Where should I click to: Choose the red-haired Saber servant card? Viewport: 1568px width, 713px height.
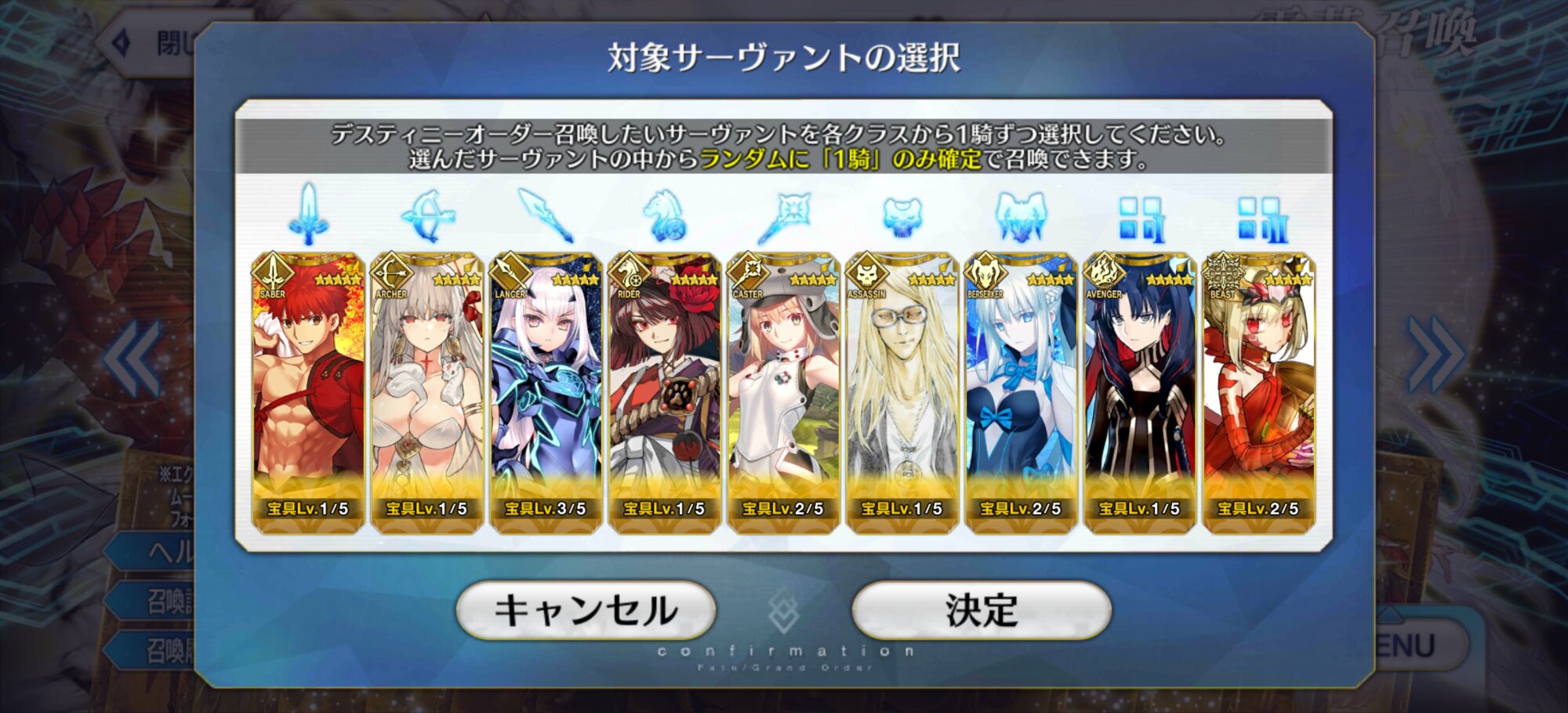[308, 393]
